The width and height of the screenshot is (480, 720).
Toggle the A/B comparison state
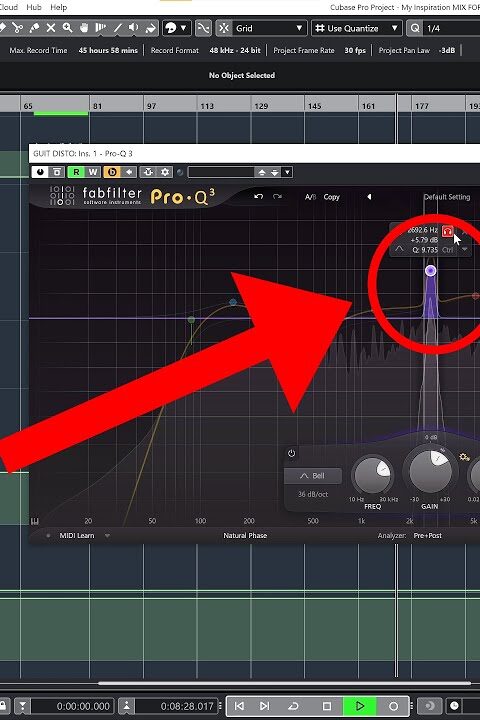pyautogui.click(x=311, y=197)
